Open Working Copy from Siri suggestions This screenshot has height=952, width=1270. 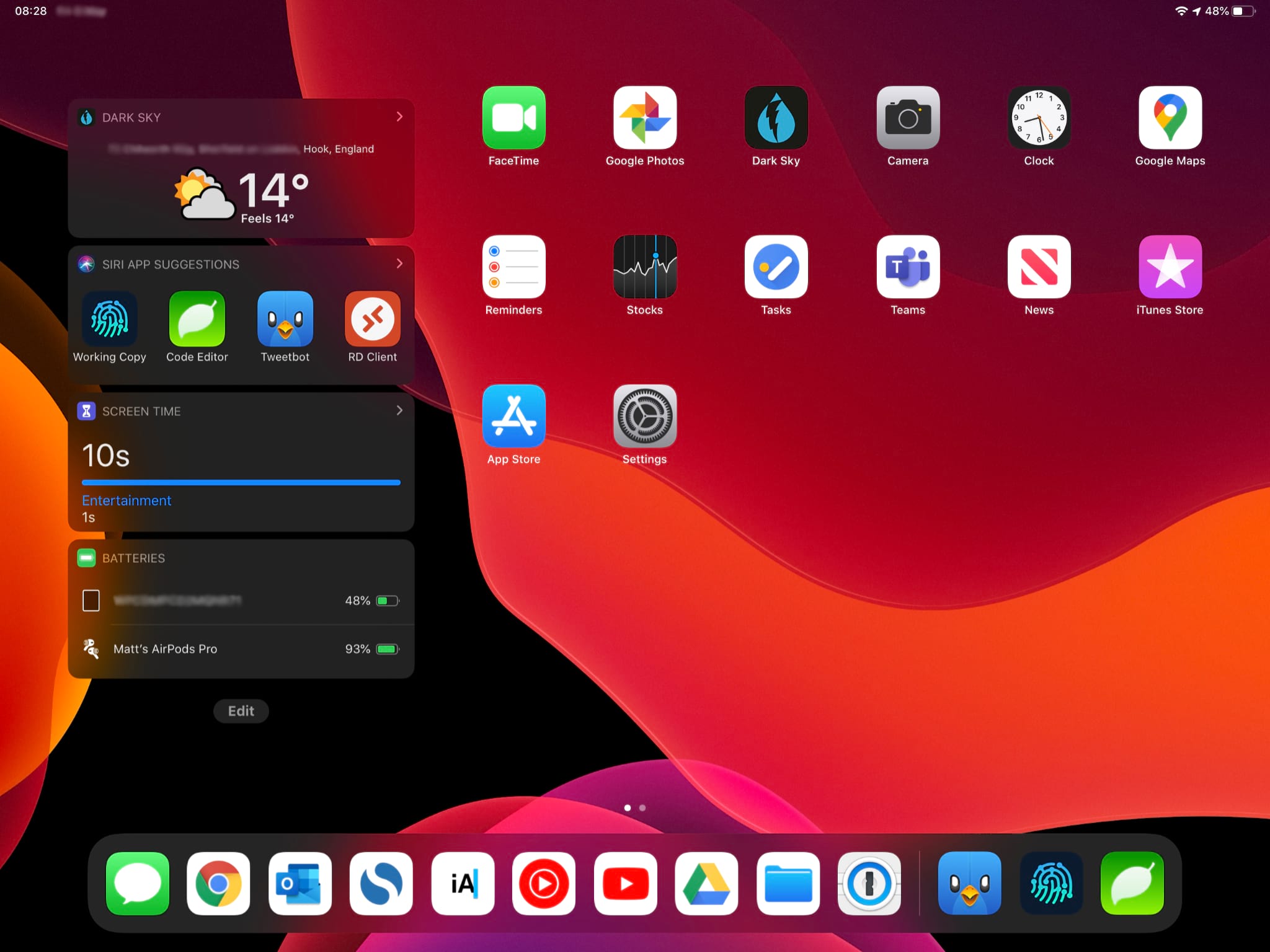(x=110, y=319)
